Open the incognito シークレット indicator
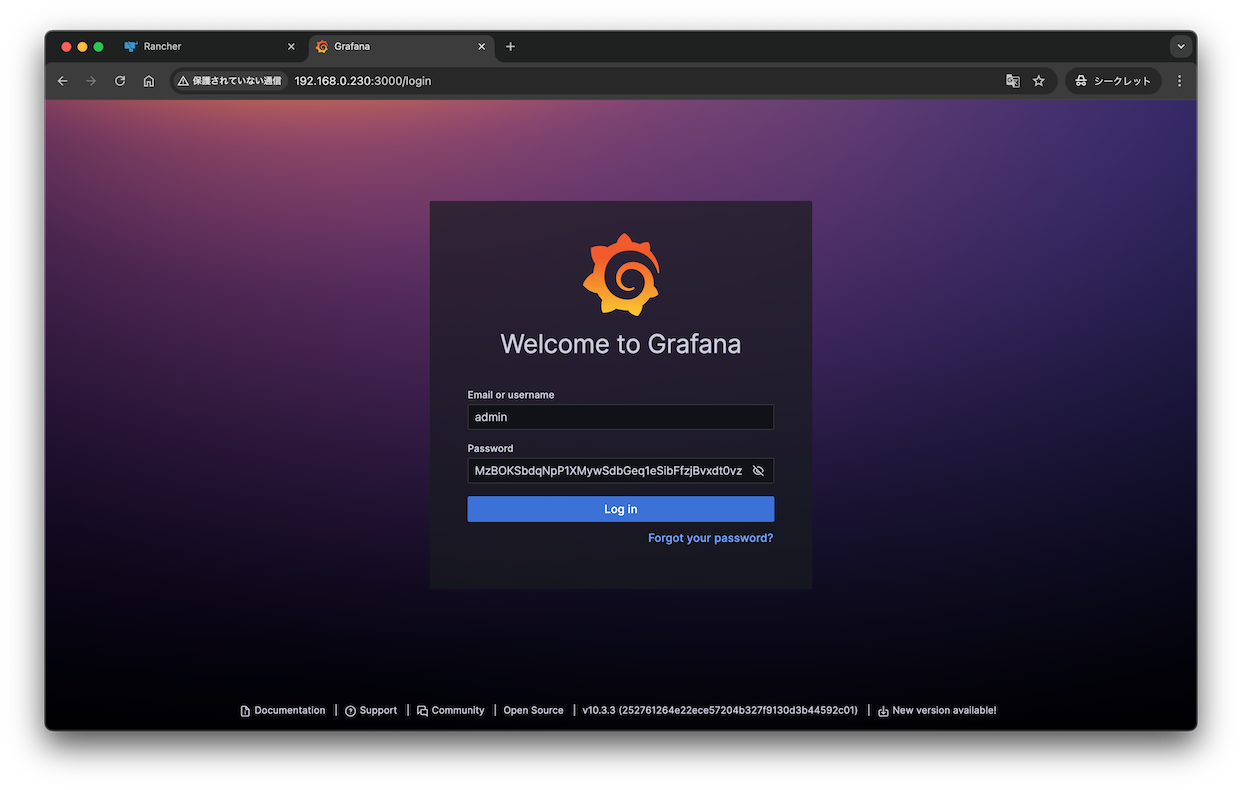Screen dimensions: 1242x790 1113,81
